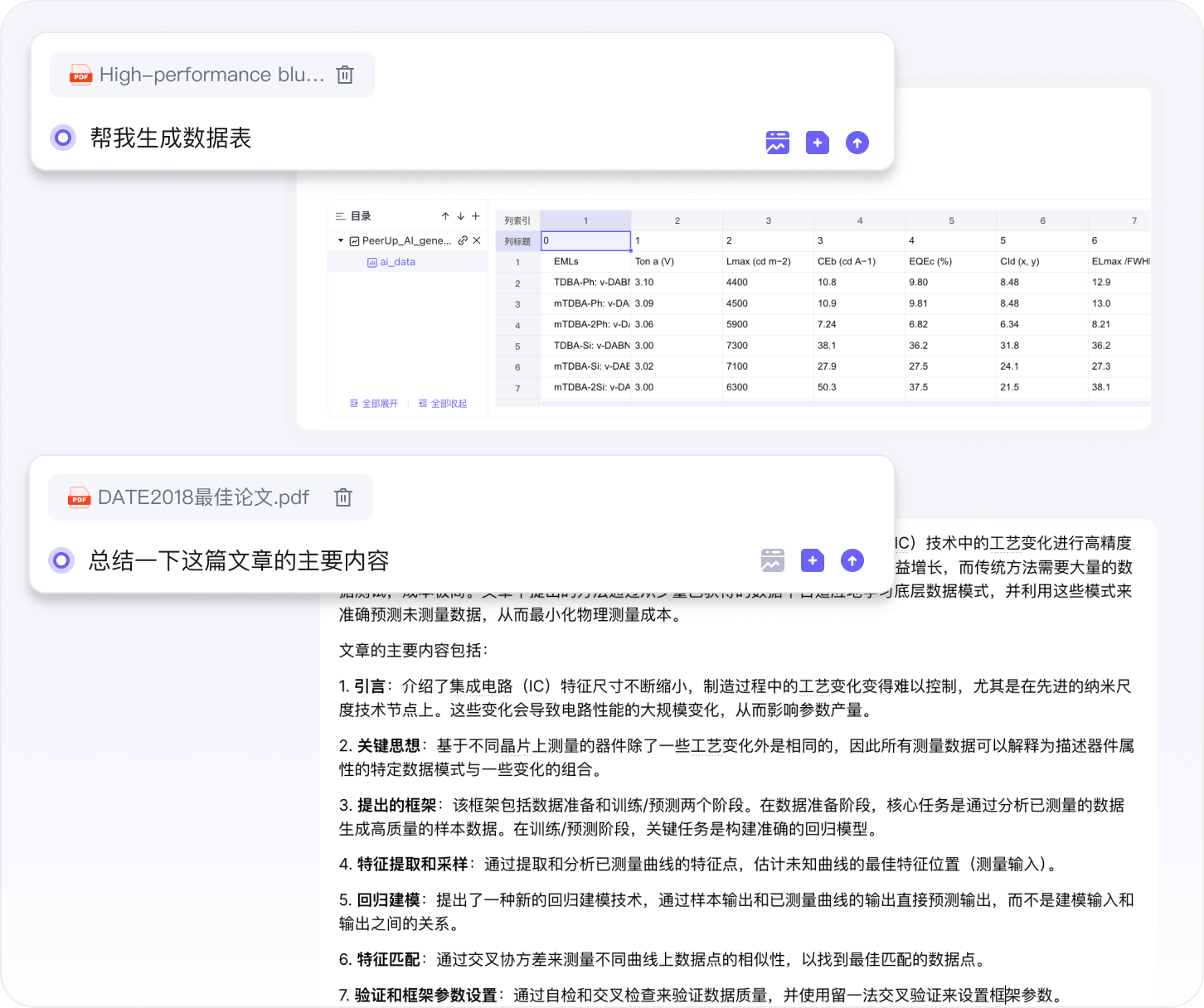This screenshot has width=1204, height=1008.
Task: Select the TDBA-Si: v-DABN cell in row 5
Action: pyautogui.click(x=585, y=346)
